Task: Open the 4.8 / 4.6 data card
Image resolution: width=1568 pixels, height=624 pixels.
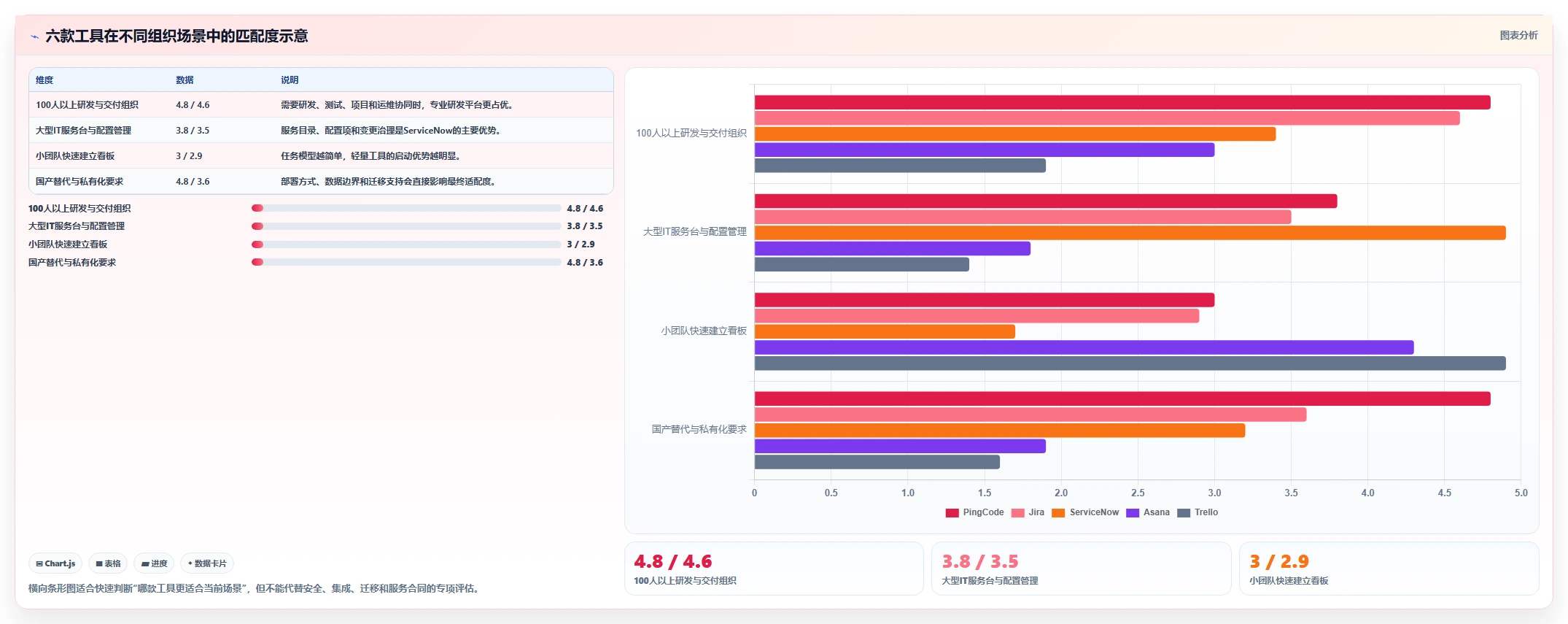Action: coord(774,569)
